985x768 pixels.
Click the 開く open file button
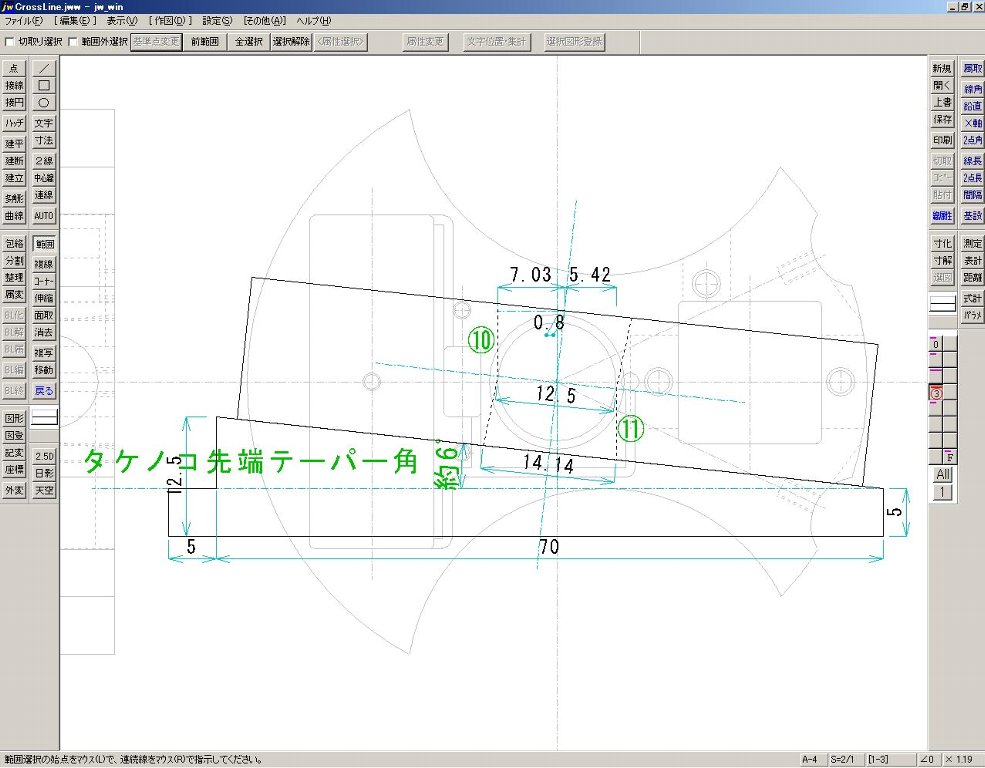click(x=942, y=85)
